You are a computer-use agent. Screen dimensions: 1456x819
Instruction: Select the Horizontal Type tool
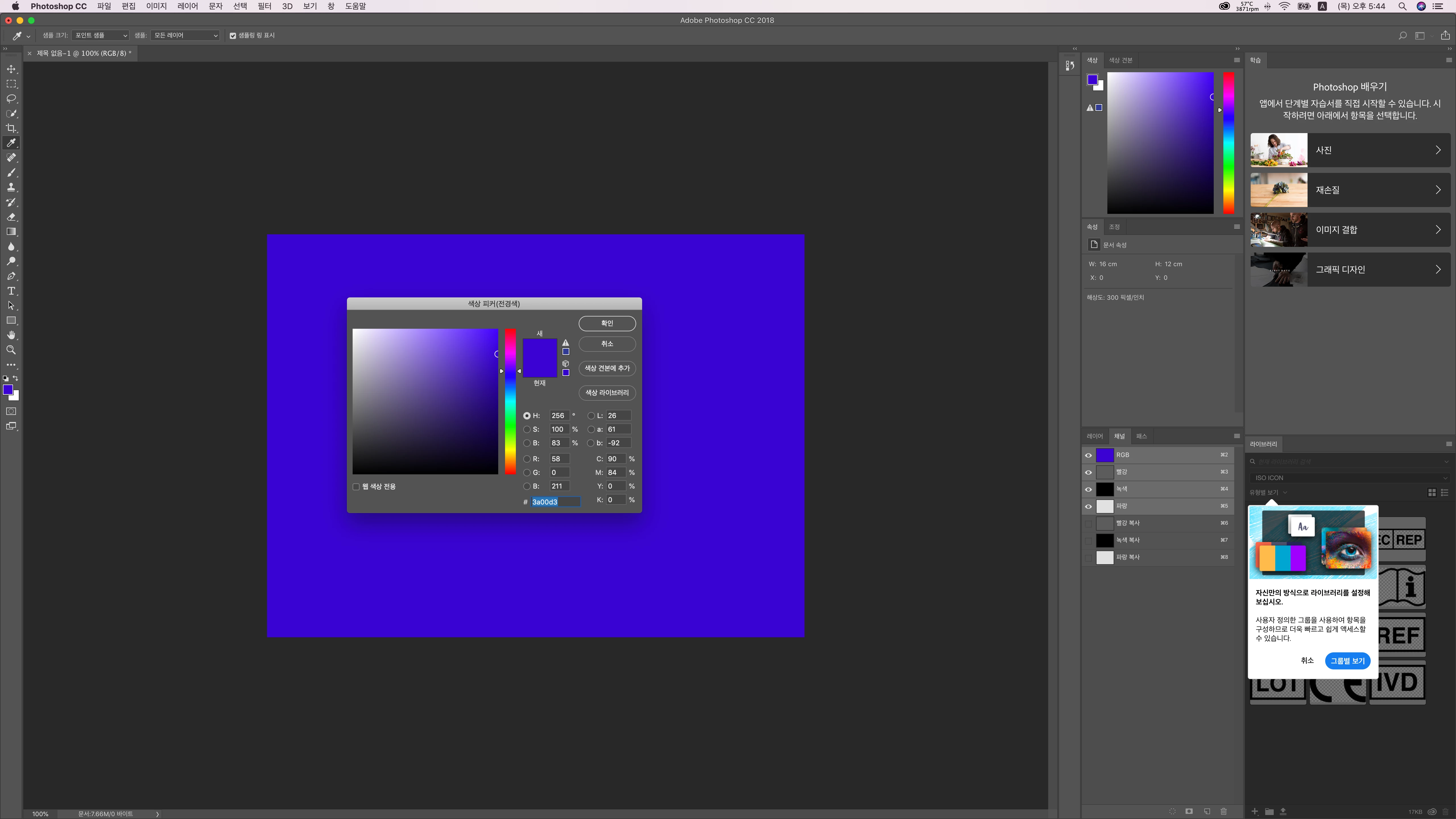click(11, 291)
